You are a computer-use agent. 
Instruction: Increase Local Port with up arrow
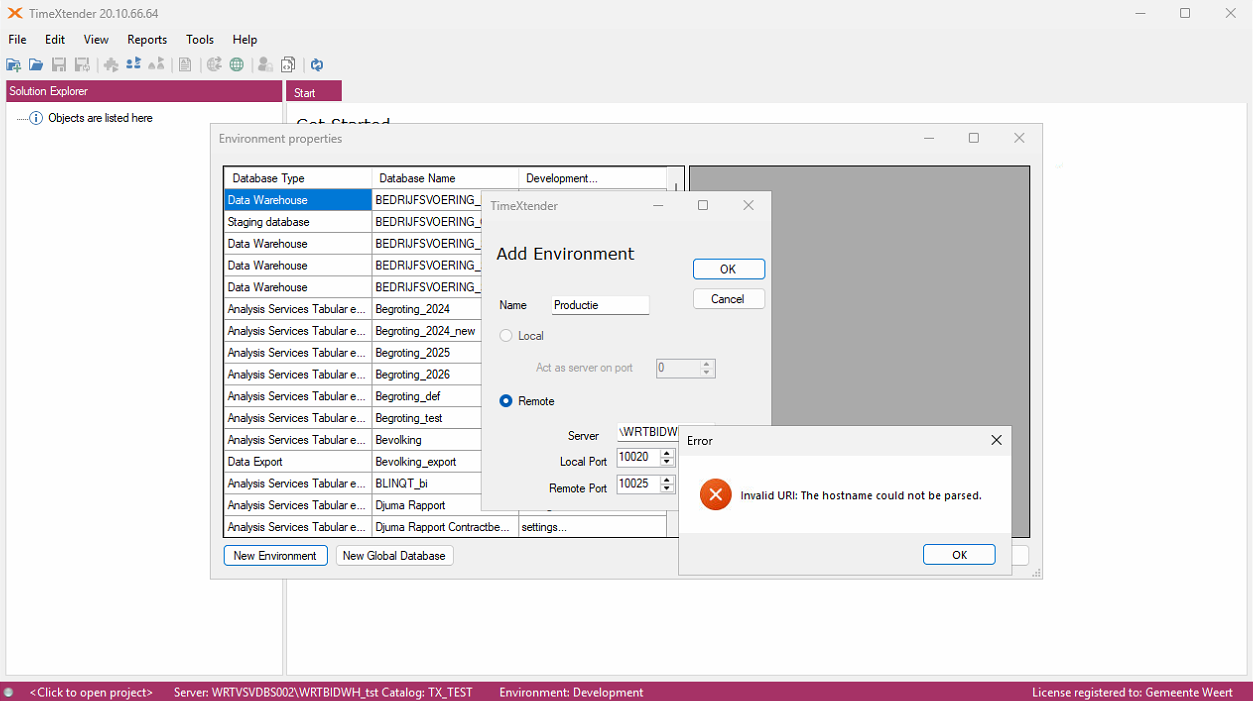667,453
